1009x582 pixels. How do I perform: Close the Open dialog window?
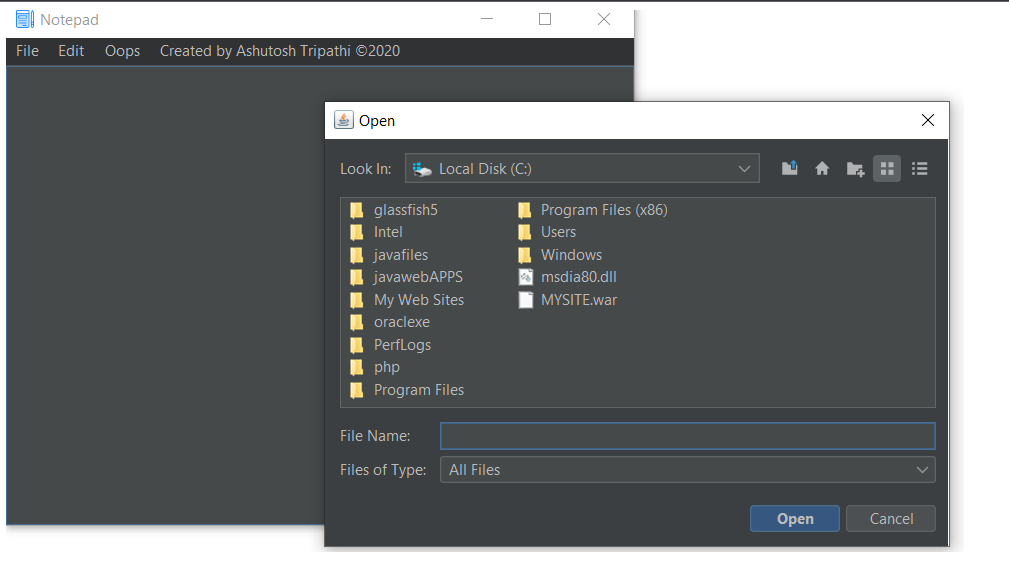[927, 120]
